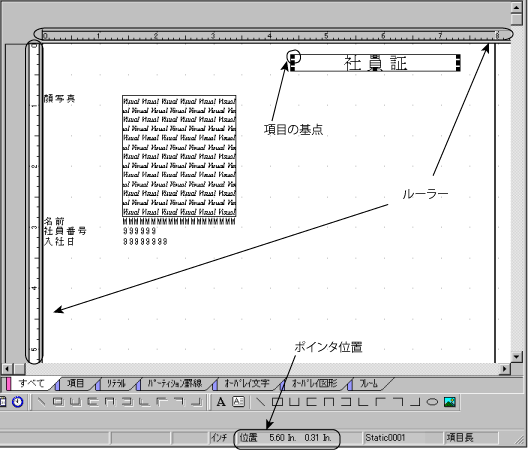Open the パーティション罫線 tab
The width and height of the screenshot is (528, 450).
(174, 383)
